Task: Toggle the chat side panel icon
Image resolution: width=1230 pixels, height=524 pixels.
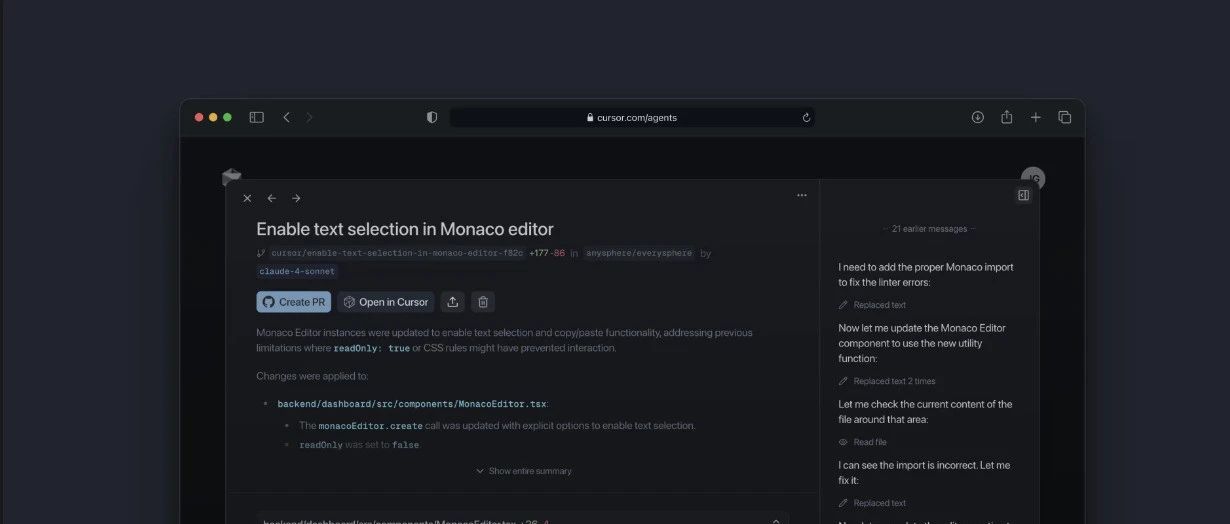Action: tap(1023, 196)
